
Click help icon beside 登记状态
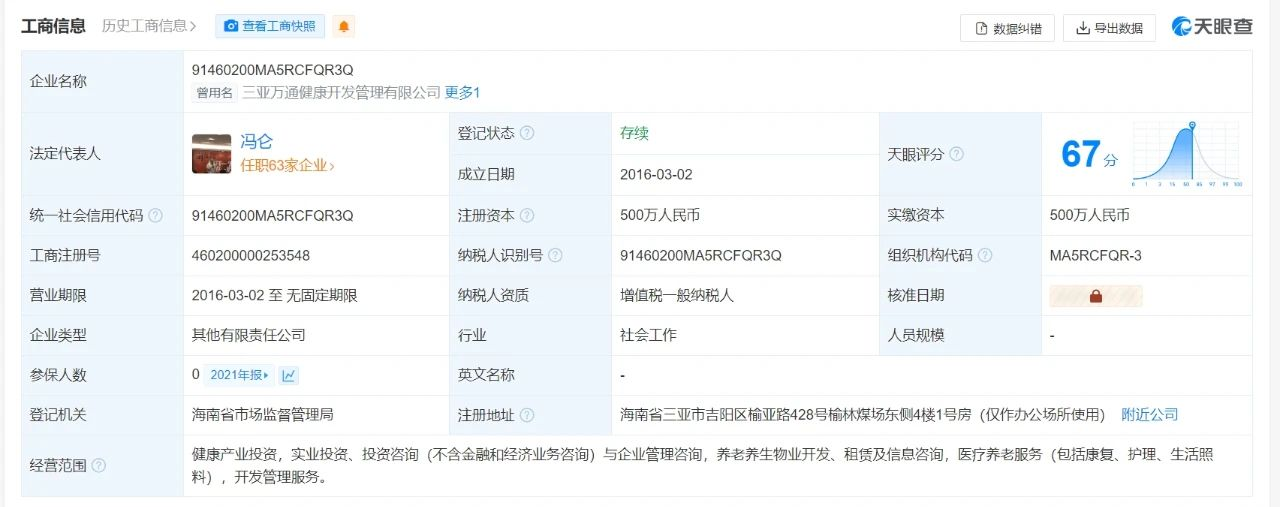coord(527,133)
